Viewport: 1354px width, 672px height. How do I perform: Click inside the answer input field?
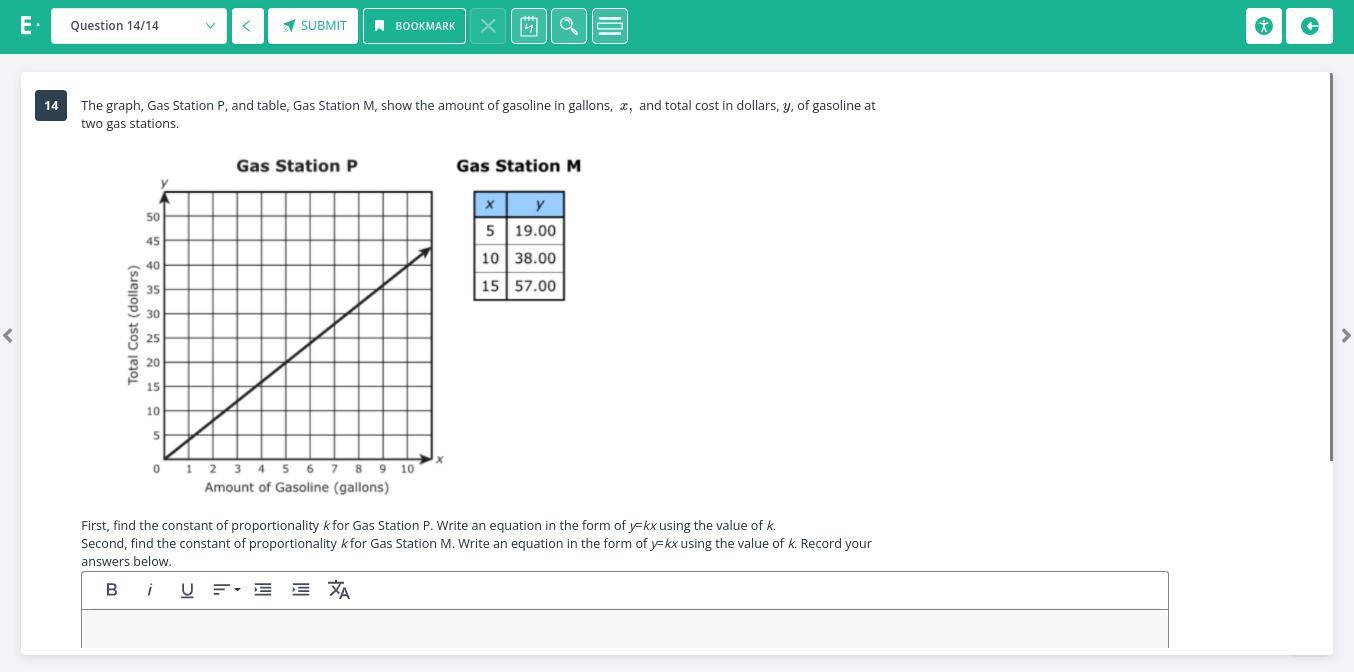click(x=624, y=629)
